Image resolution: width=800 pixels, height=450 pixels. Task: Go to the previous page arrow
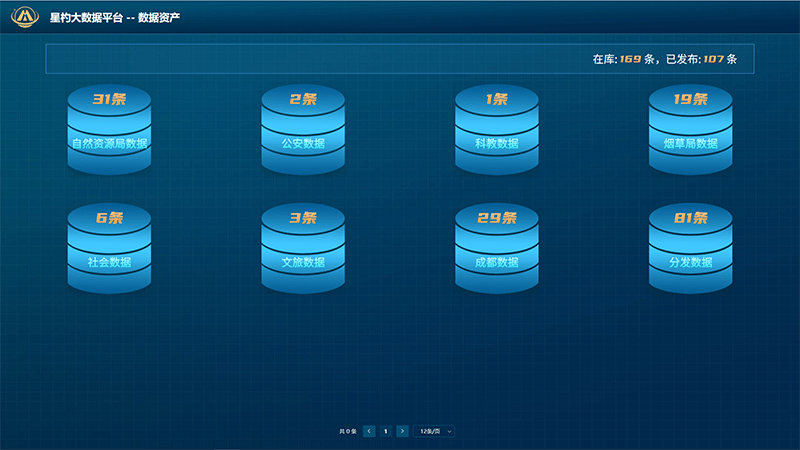[369, 431]
